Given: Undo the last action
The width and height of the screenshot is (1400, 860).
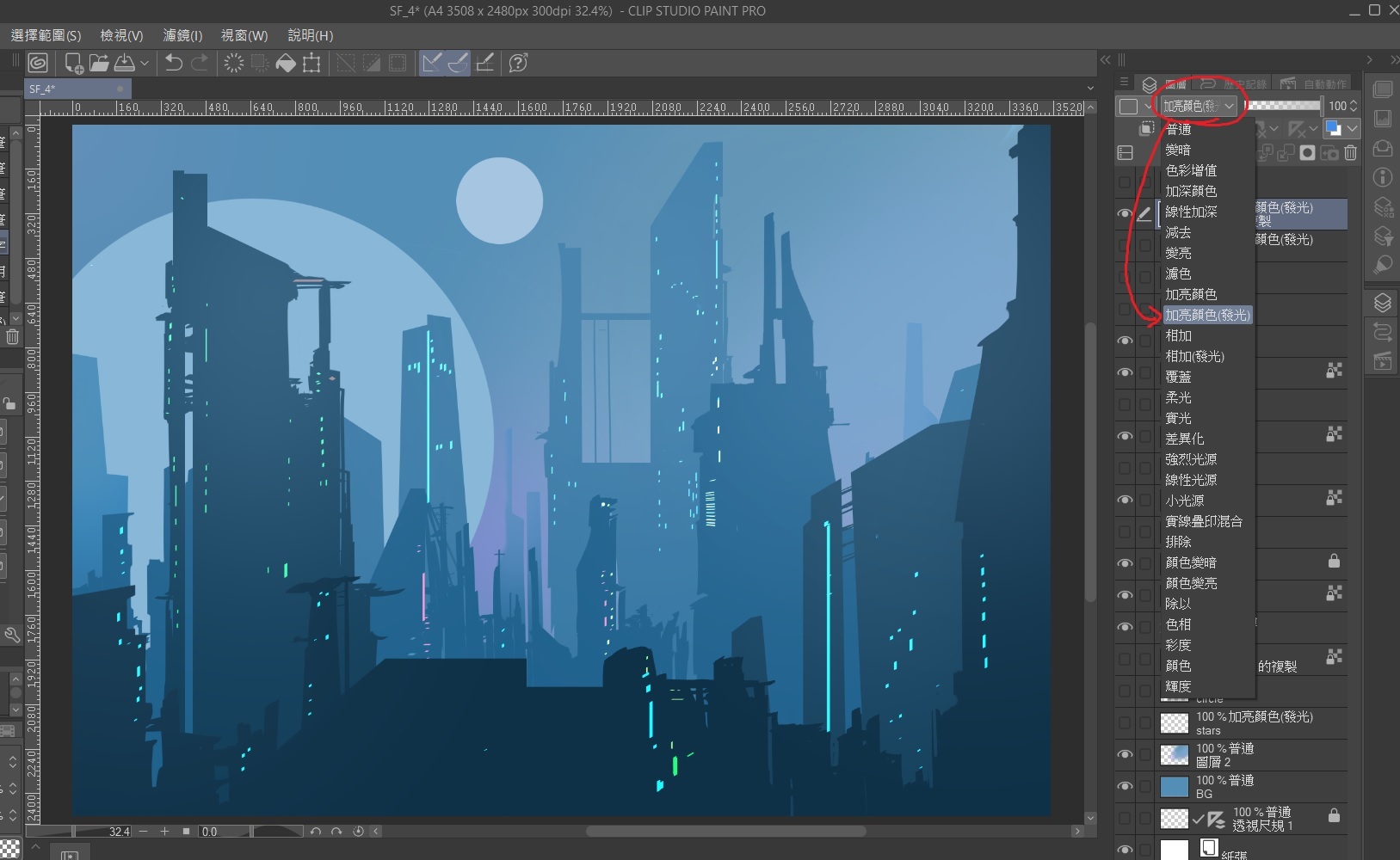Looking at the screenshot, I should (174, 63).
